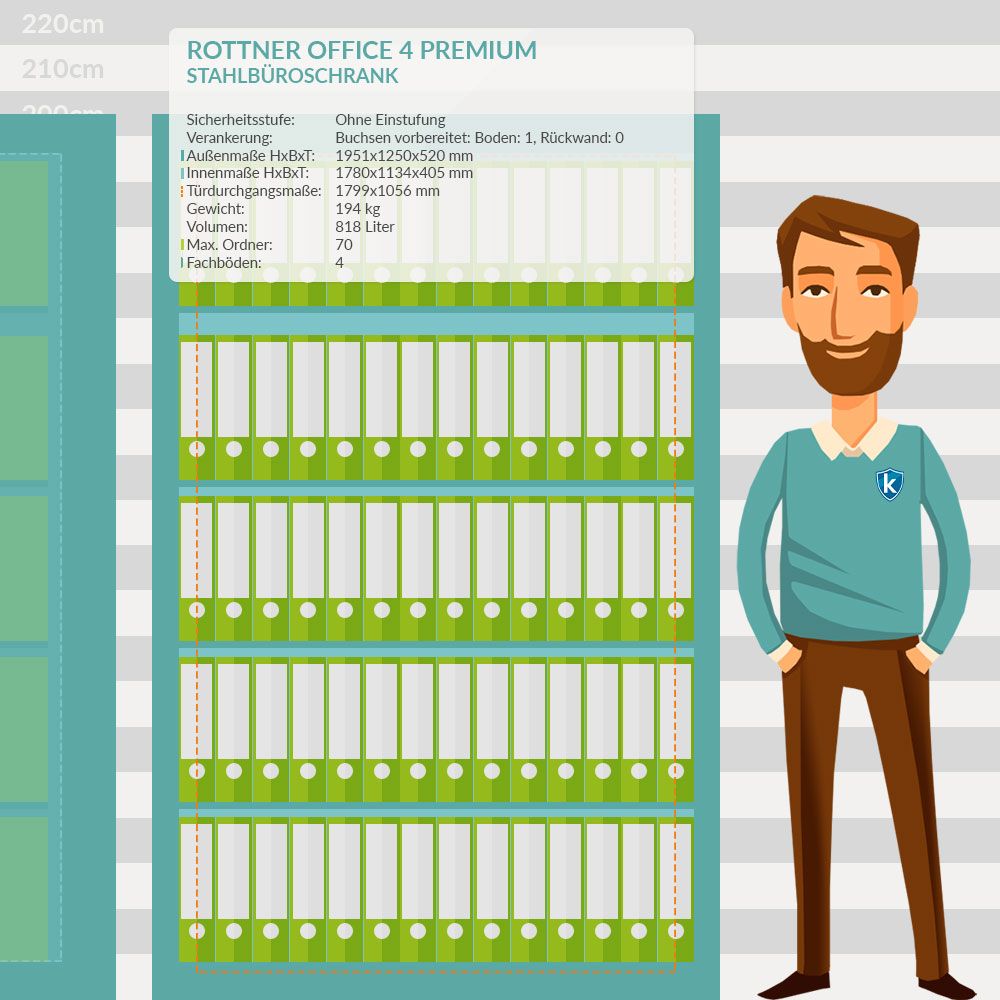This screenshot has height=1000, width=1000.
Task: Click the teal legend marker beside Außenmaße
Action: click(182, 156)
